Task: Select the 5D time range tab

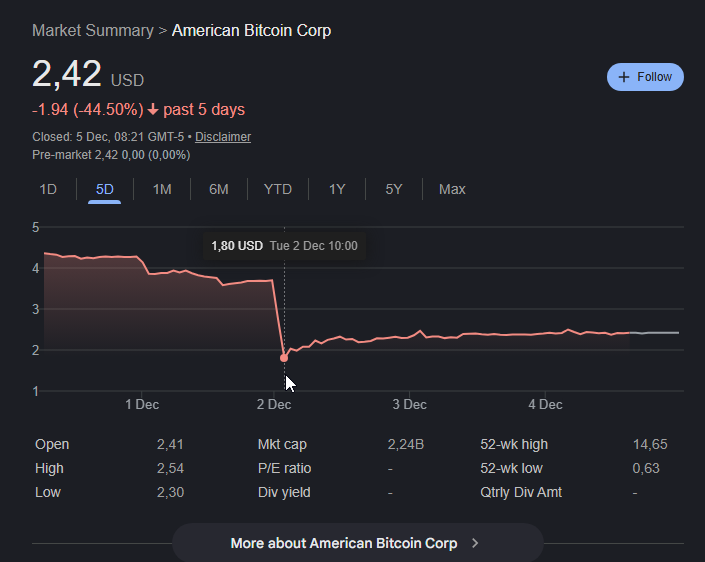Action: (104, 189)
